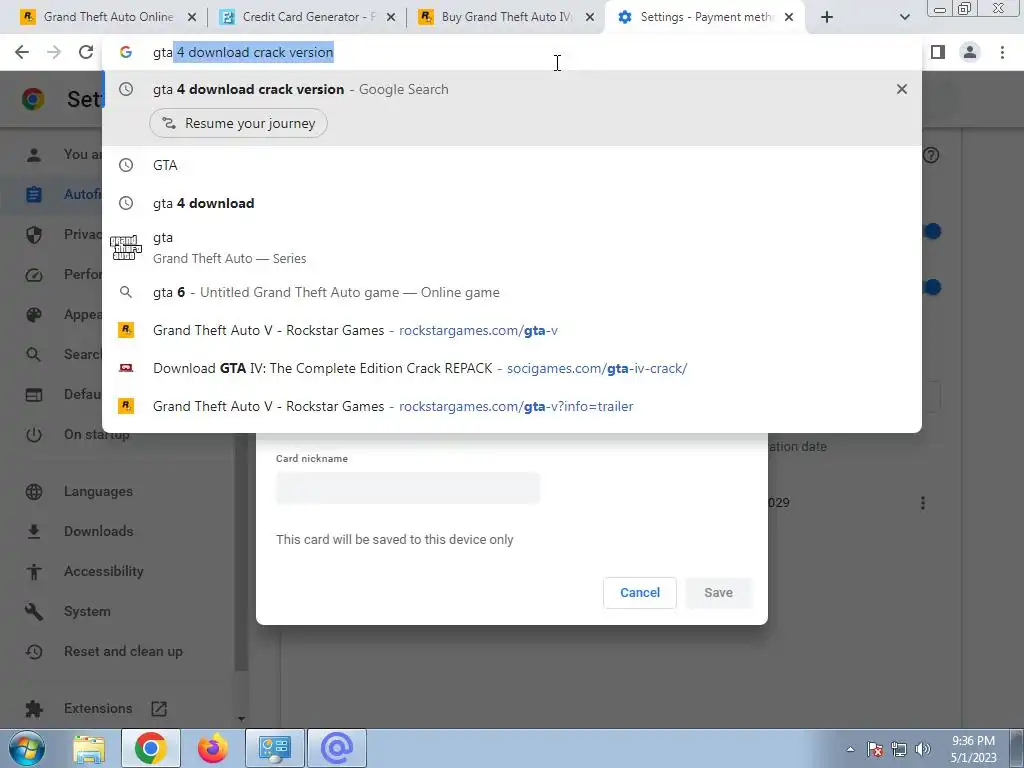Click the Performance gauge icon
The width and height of the screenshot is (1024, 768).
pyautogui.click(x=33, y=275)
